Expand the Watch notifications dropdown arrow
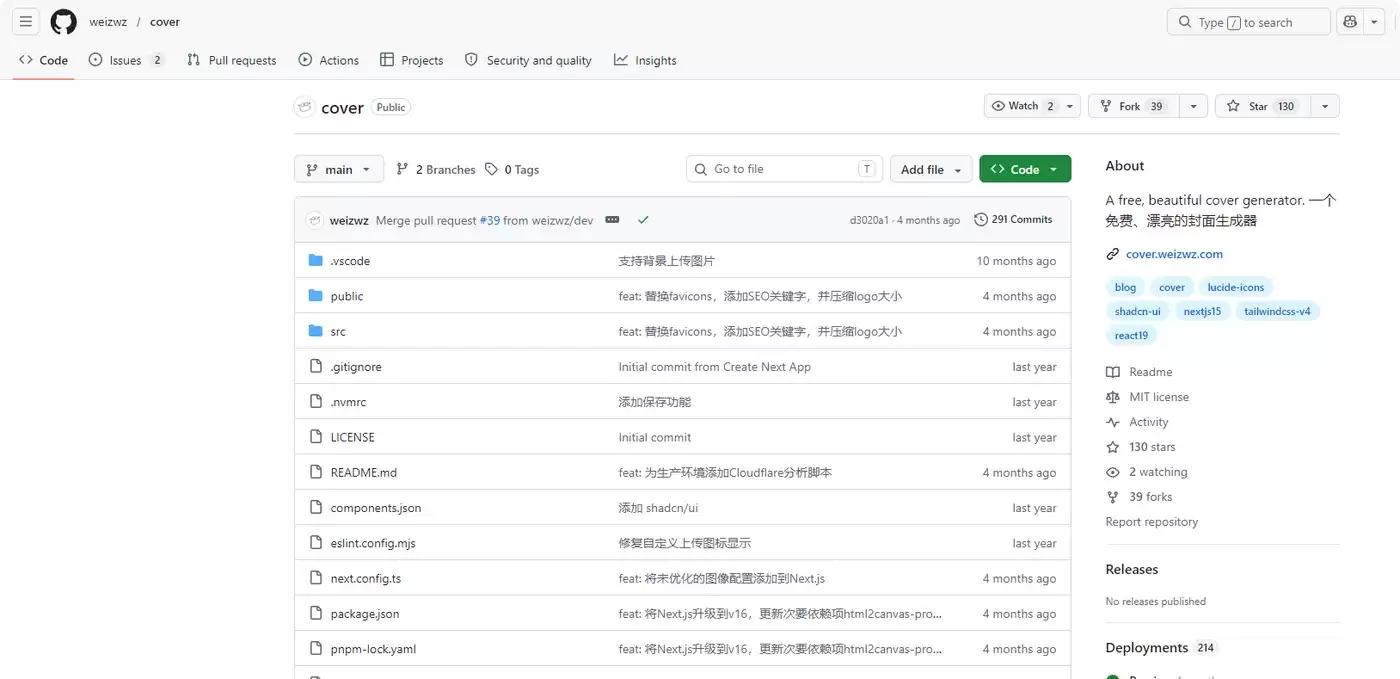Image resolution: width=1400 pixels, height=679 pixels. pyautogui.click(x=1070, y=106)
